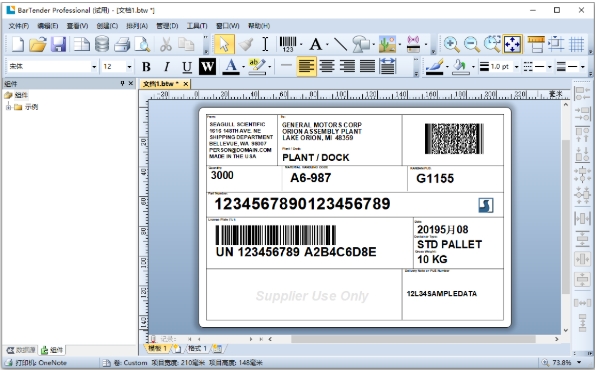Close the 文档1.btw document tab
Screen dimensions: 595x370
[186, 84]
